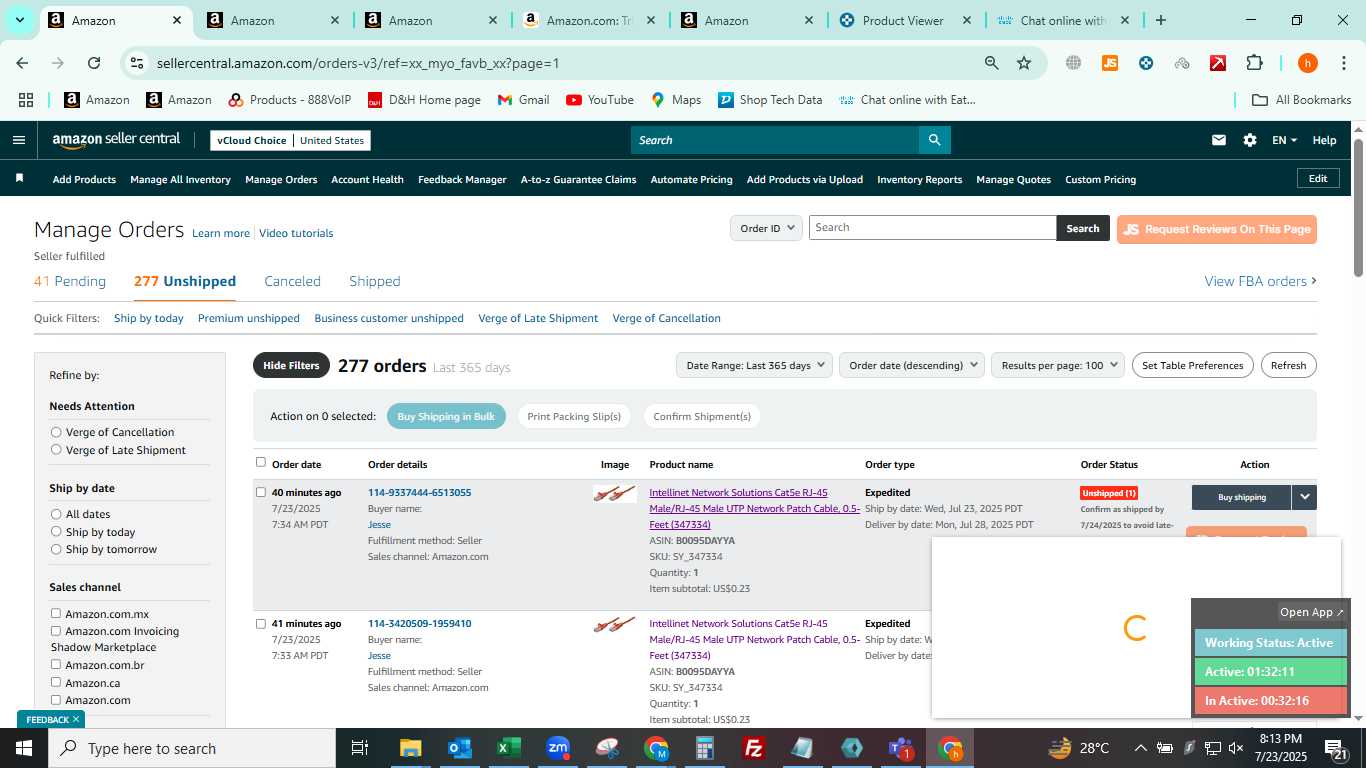This screenshot has height=768, width=1366.
Task: Open the Calculator from the taskbar
Action: tap(705, 748)
